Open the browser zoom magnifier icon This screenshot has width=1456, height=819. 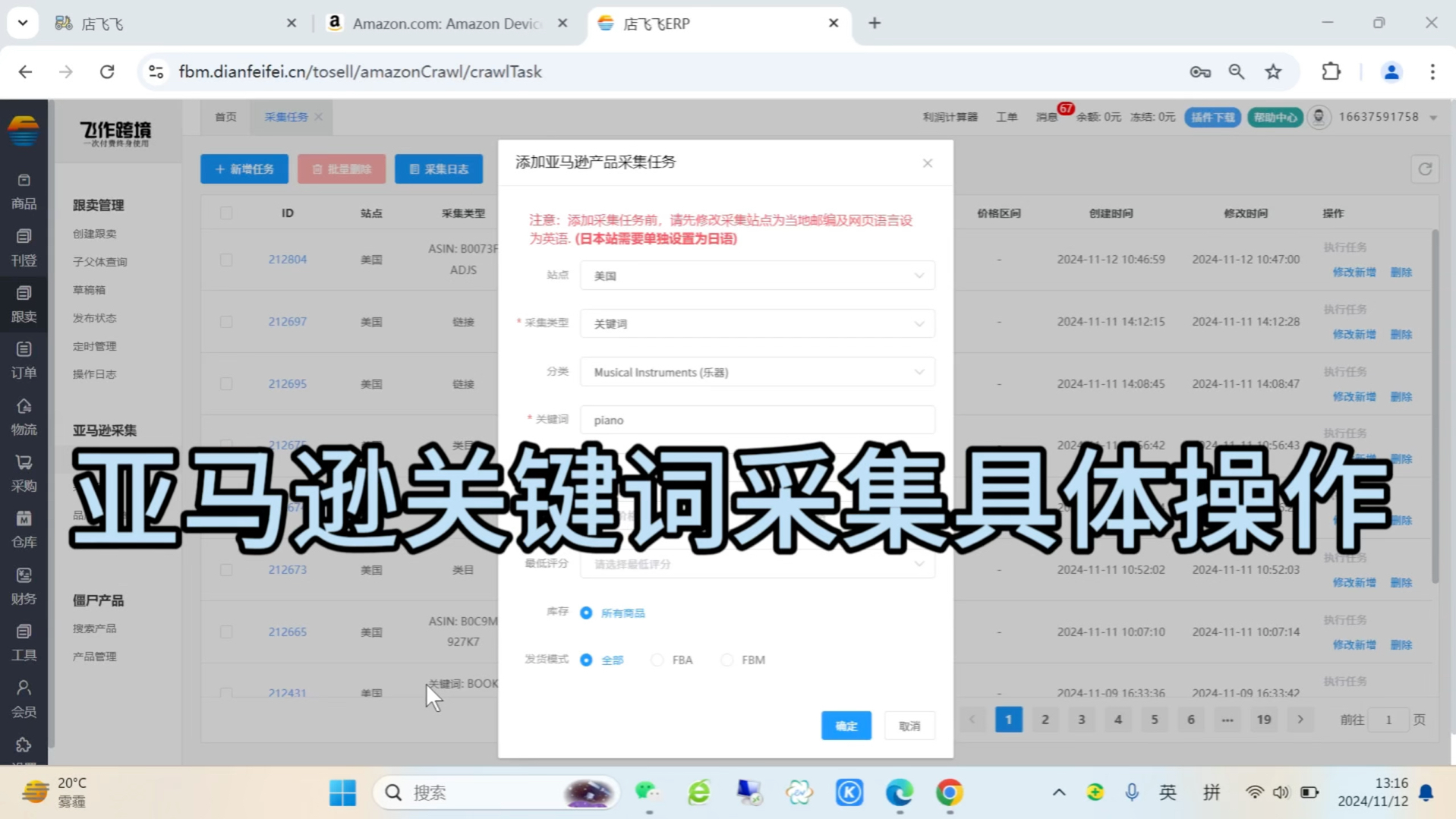coord(1237,71)
